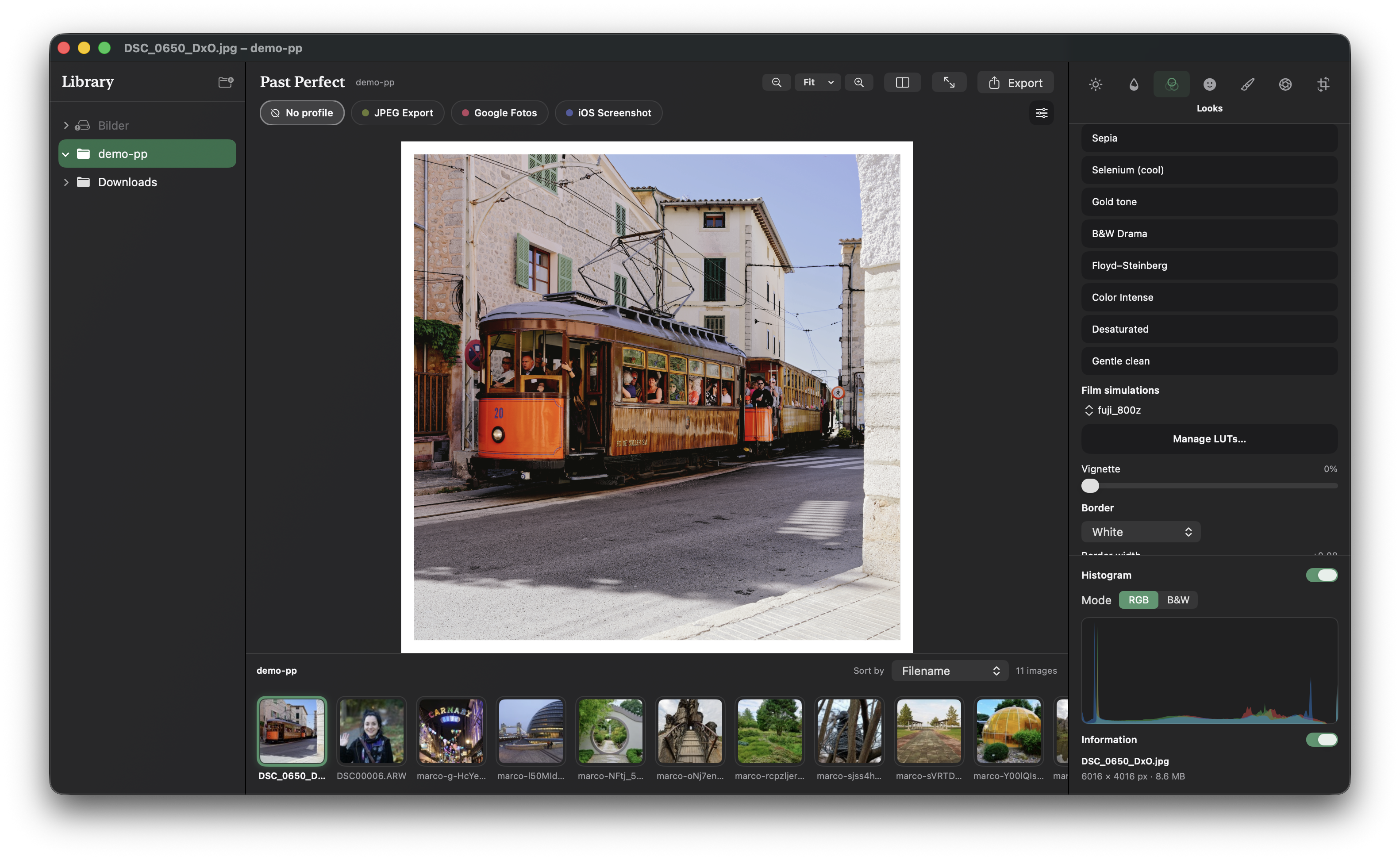The width and height of the screenshot is (1400, 860).
Task: Select the Looks panel icon
Action: [1171, 84]
